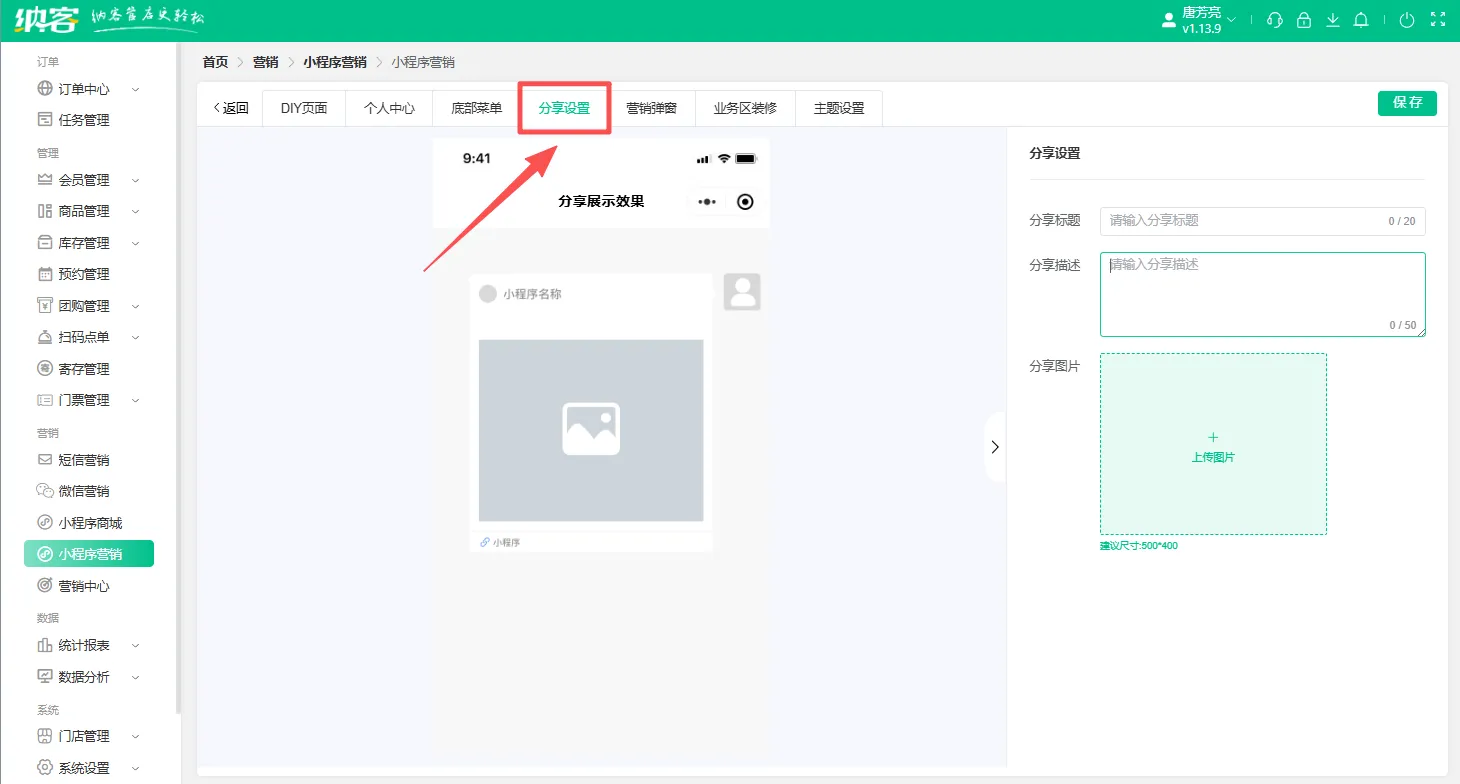Click the 首页 breadcrumb link
This screenshot has width=1460, height=784.
coord(215,62)
